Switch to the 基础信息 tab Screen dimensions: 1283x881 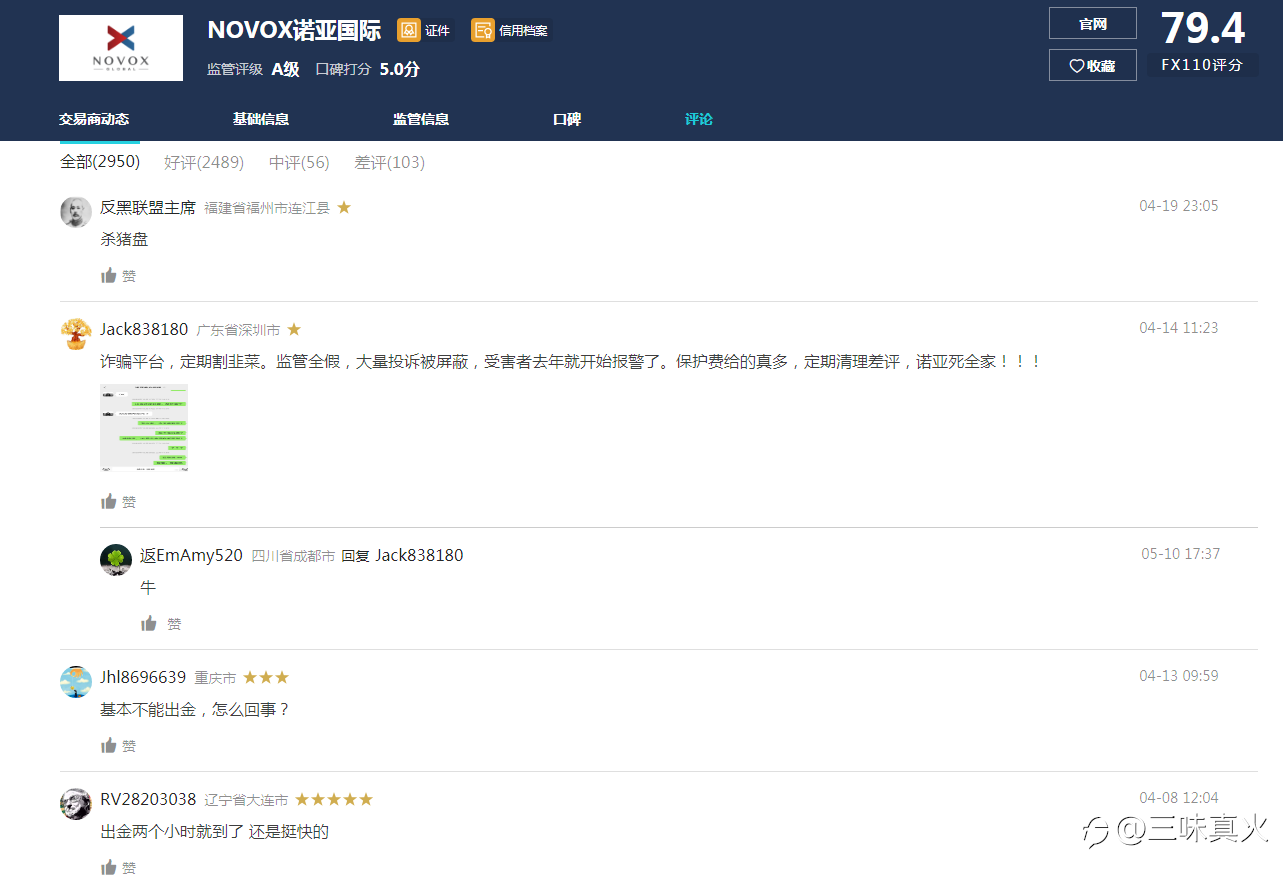click(261, 119)
